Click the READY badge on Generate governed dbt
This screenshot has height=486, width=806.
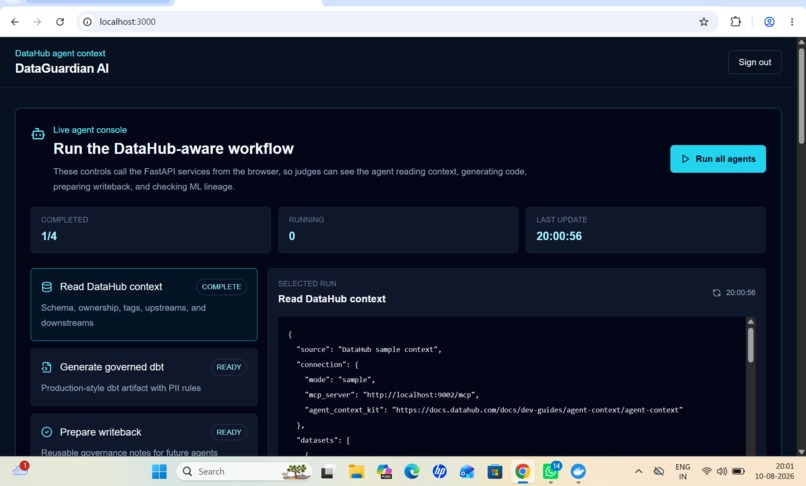click(229, 367)
